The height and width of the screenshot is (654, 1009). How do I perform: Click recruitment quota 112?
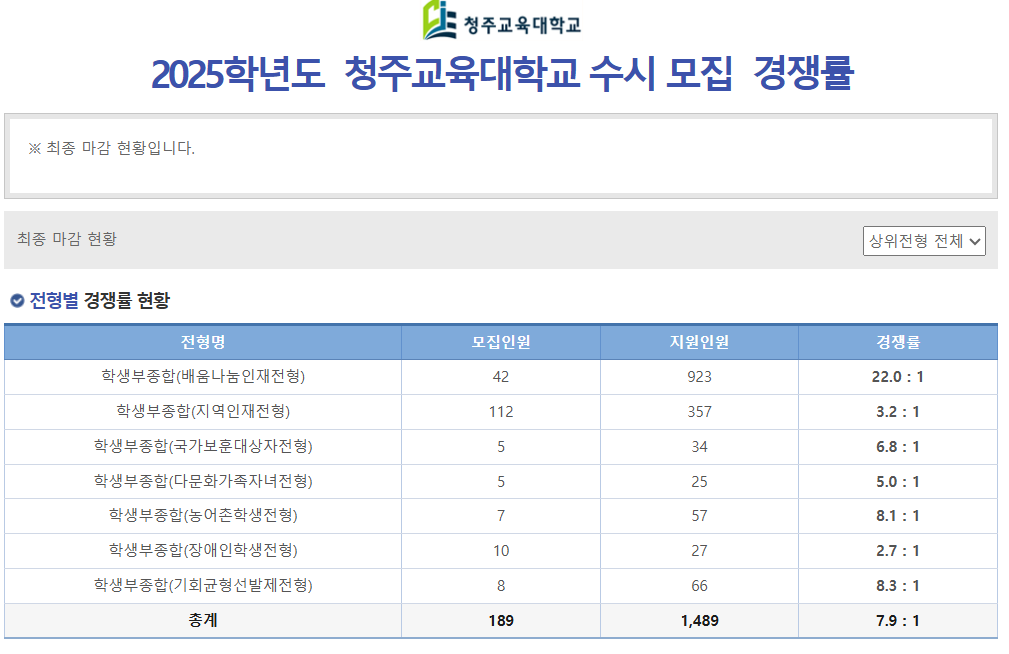point(501,411)
